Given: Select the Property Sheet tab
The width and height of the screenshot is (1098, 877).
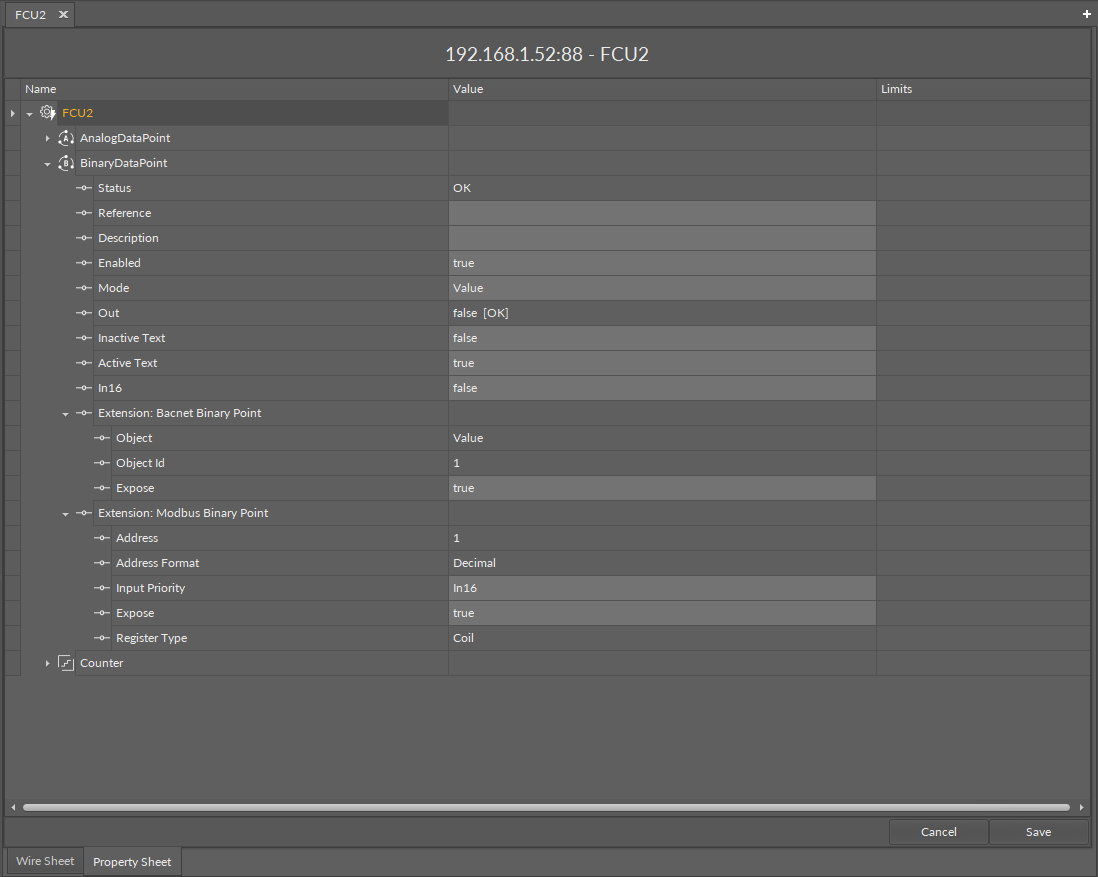Looking at the screenshot, I should (132, 862).
